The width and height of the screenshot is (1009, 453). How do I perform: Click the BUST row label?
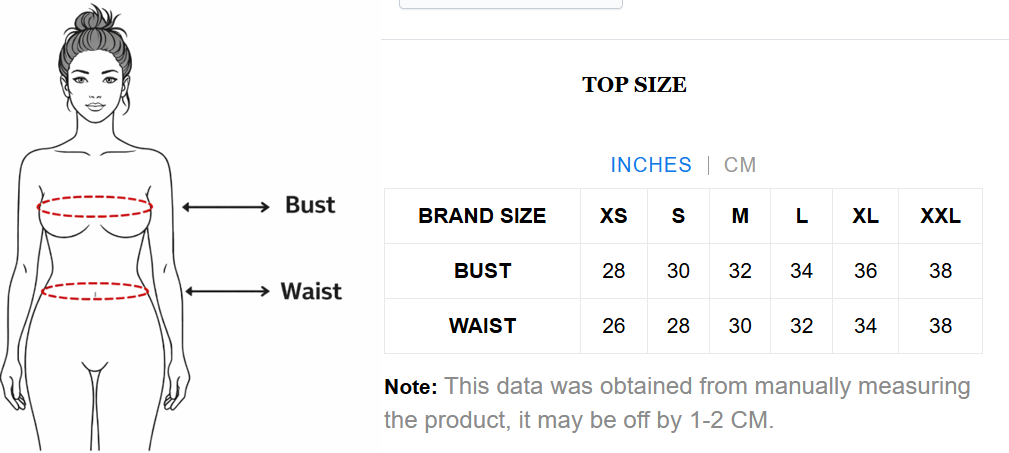point(482,271)
